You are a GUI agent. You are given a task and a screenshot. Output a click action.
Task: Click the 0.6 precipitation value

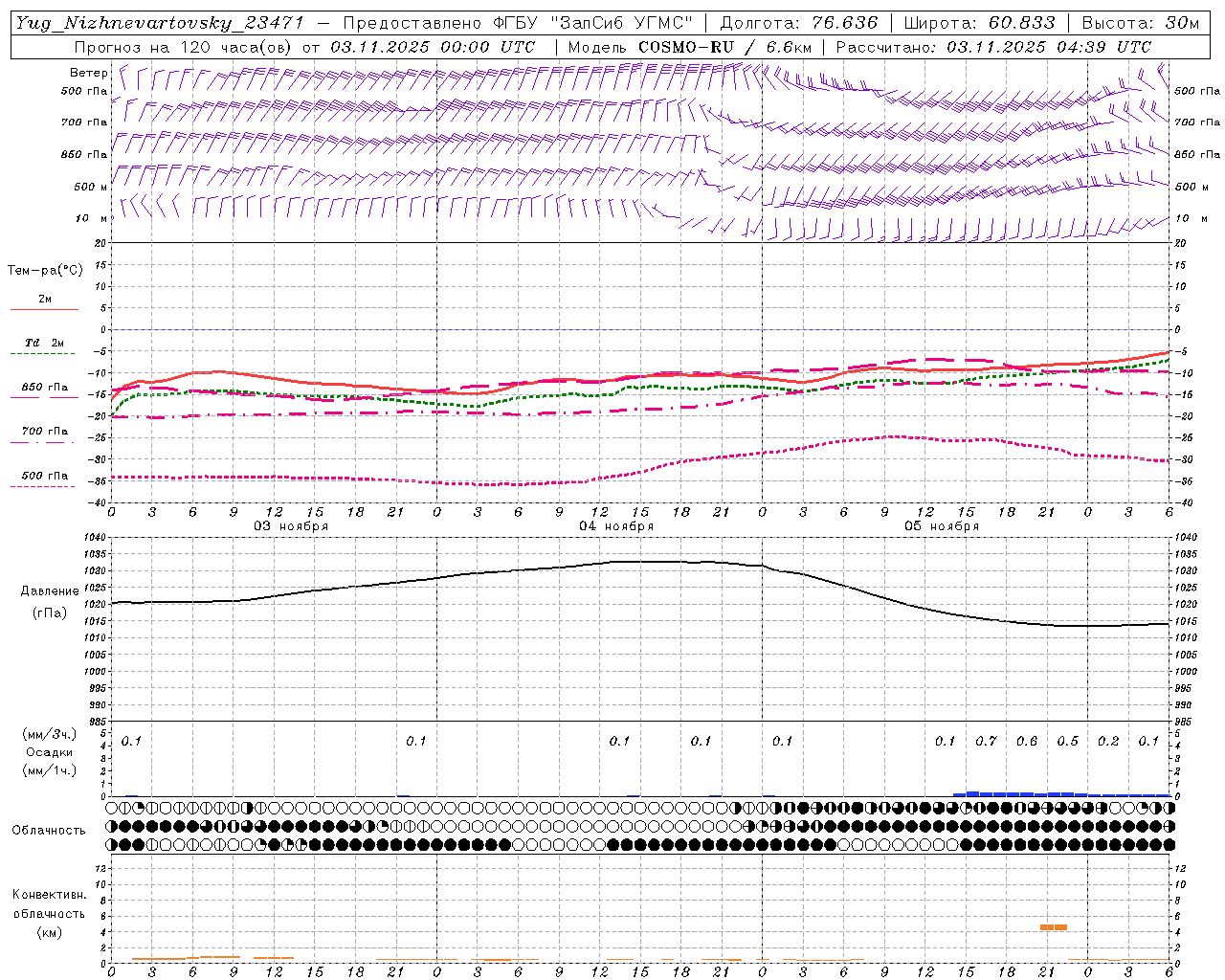[1027, 741]
